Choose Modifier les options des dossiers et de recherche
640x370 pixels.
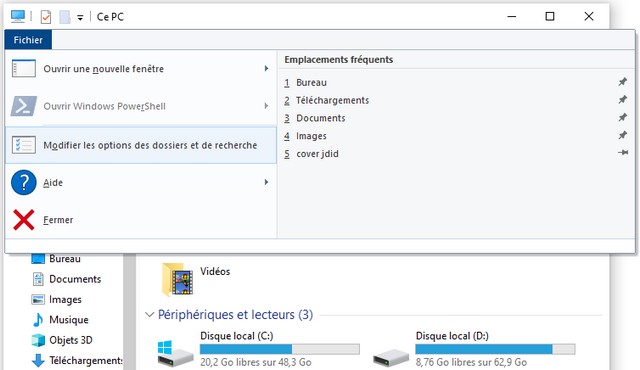pyautogui.click(x=141, y=145)
